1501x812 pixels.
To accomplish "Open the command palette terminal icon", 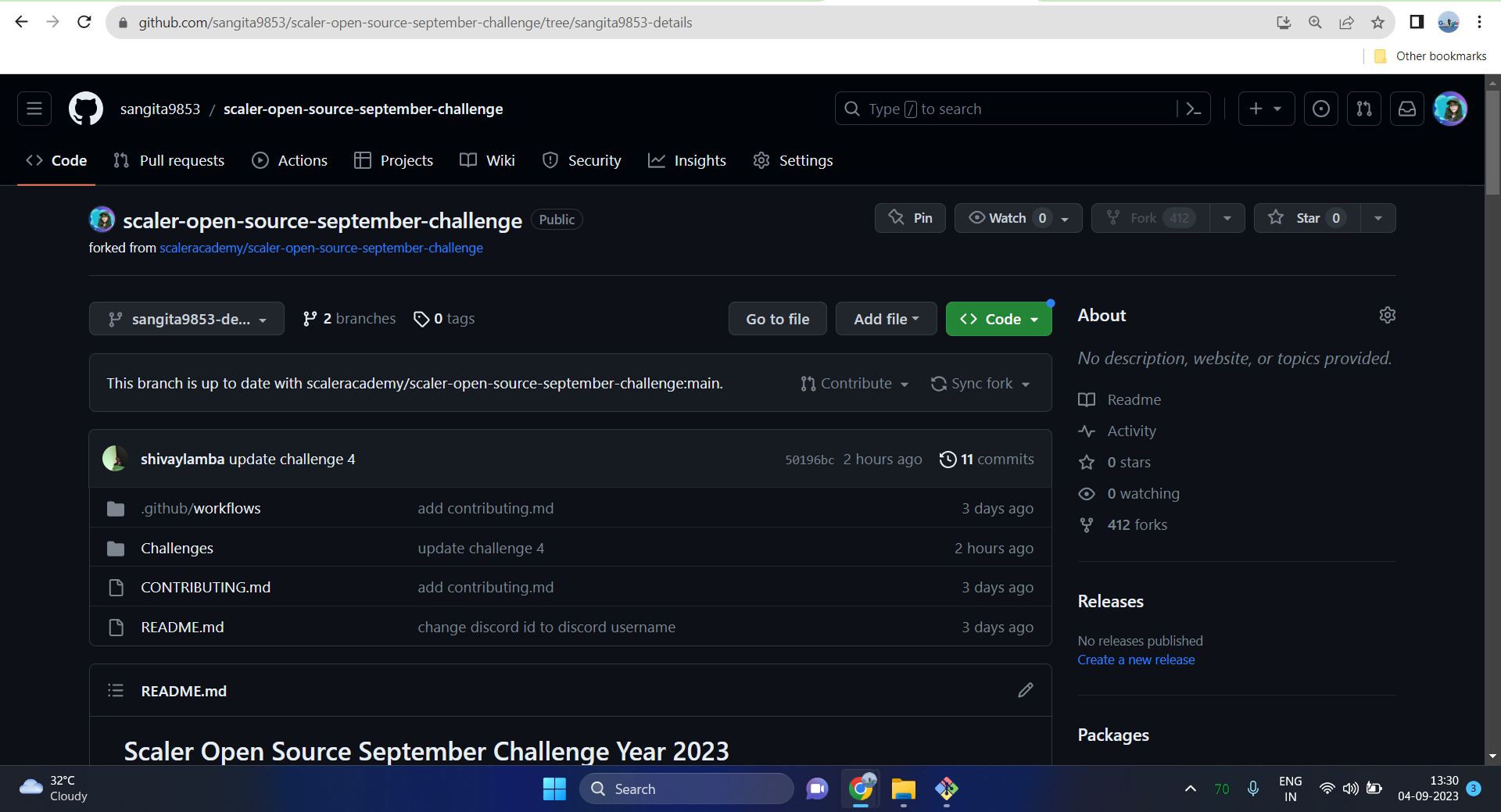I will pos(1194,109).
